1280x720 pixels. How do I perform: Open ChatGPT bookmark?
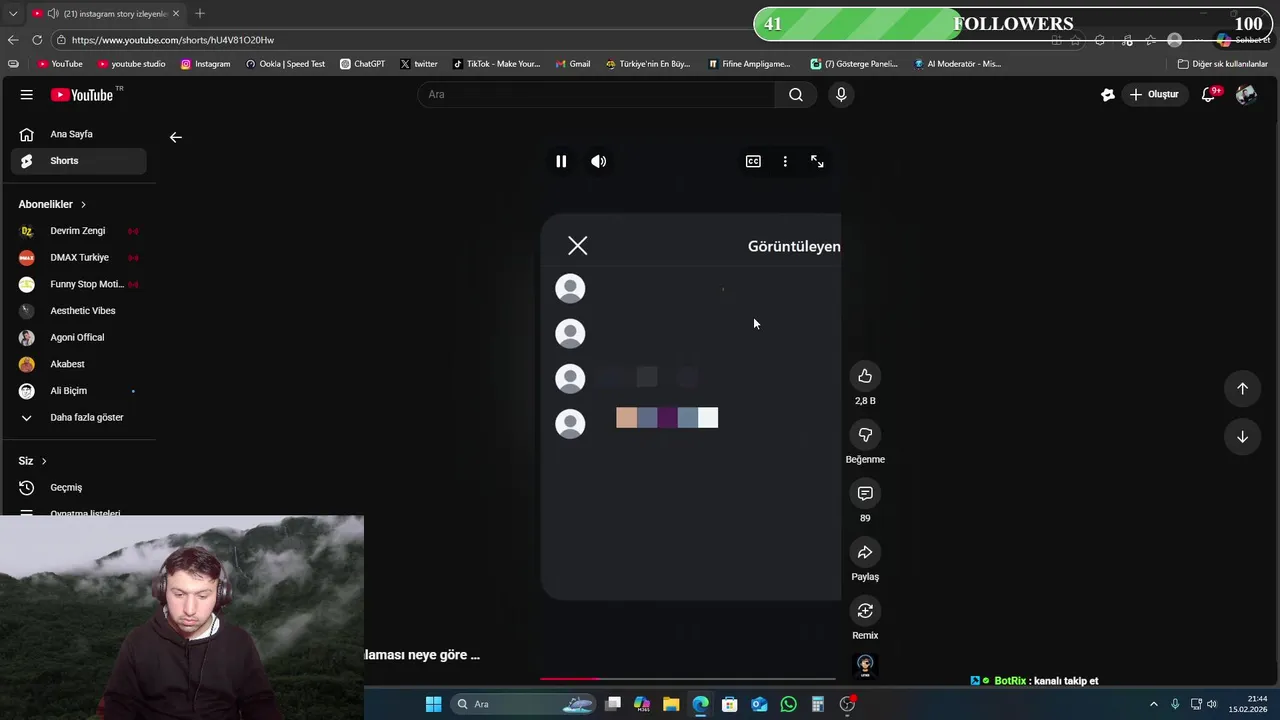click(362, 64)
